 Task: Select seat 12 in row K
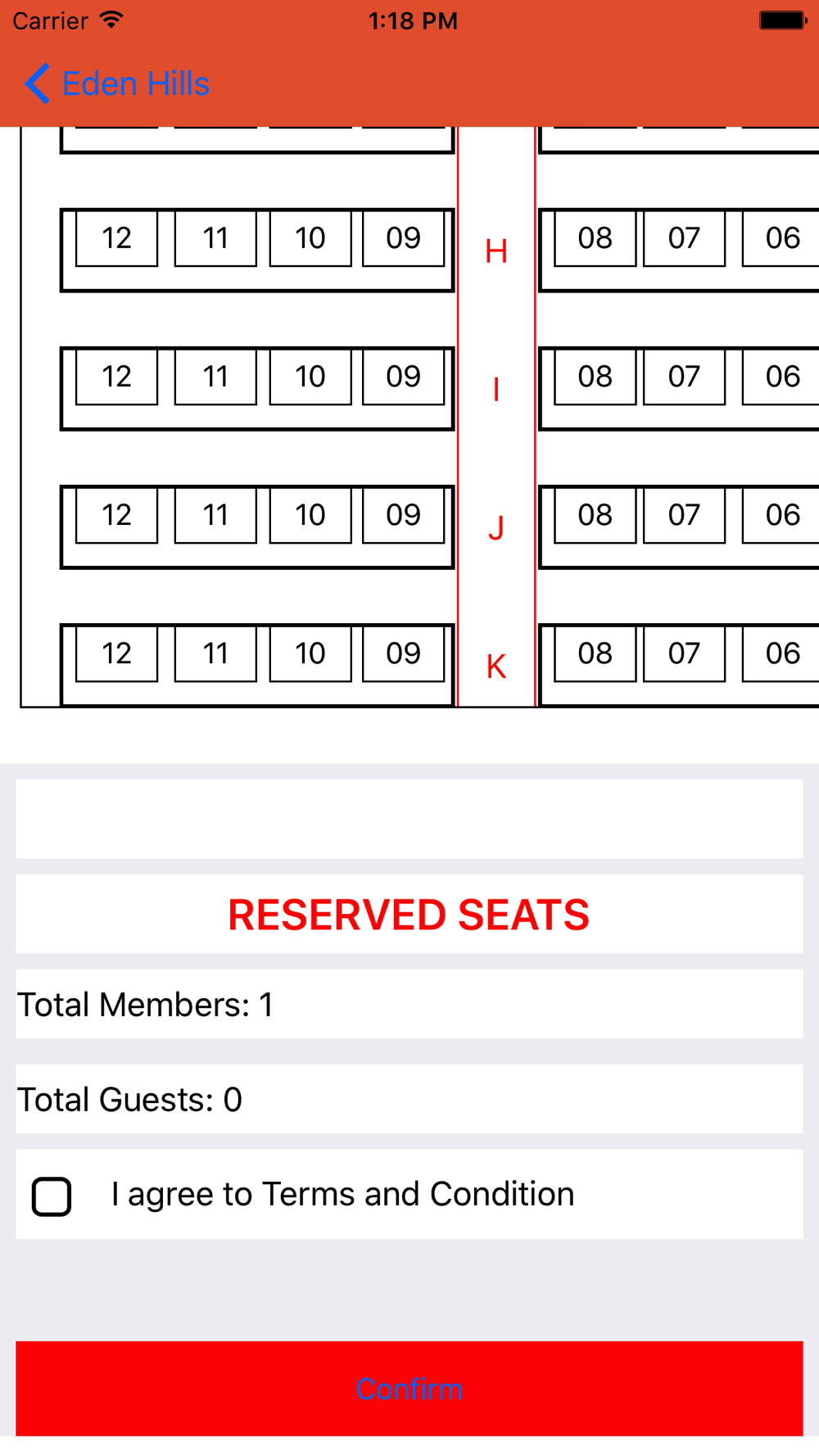click(116, 653)
